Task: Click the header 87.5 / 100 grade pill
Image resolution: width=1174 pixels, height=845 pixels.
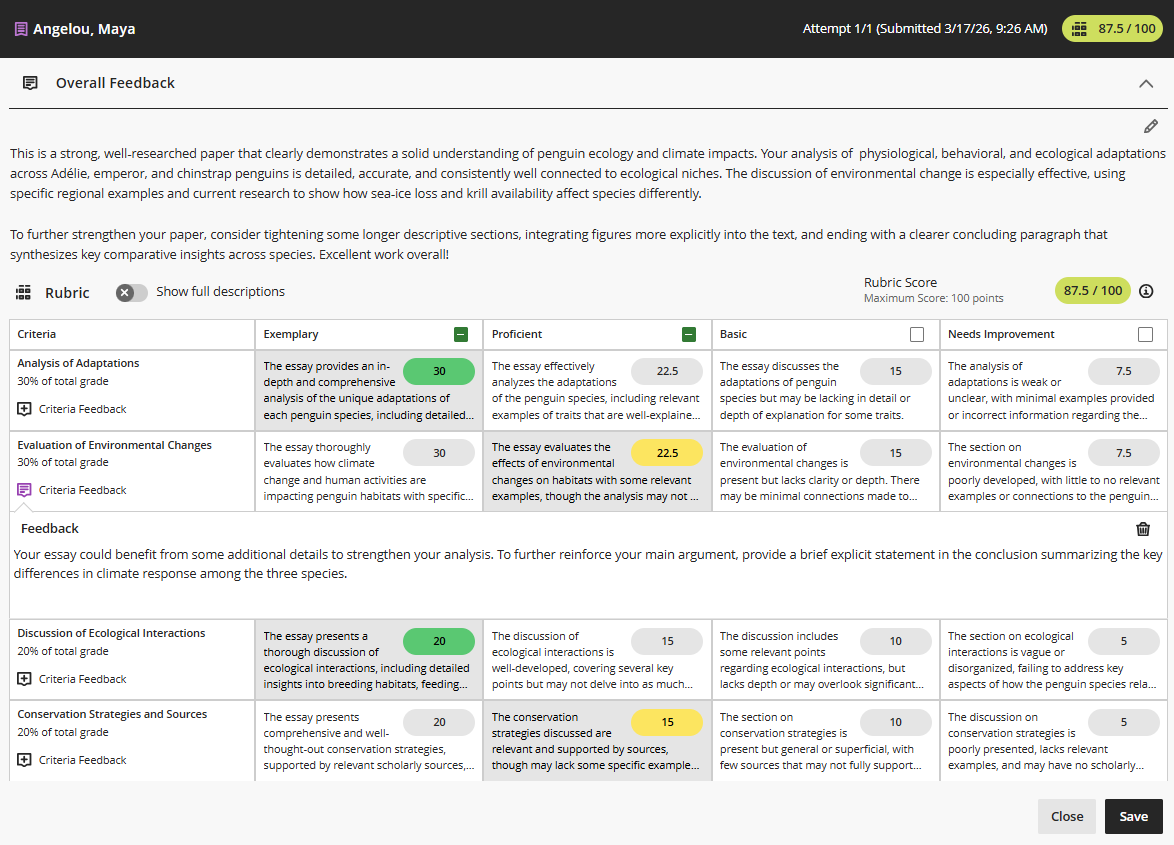Action: pyautogui.click(x=1112, y=29)
